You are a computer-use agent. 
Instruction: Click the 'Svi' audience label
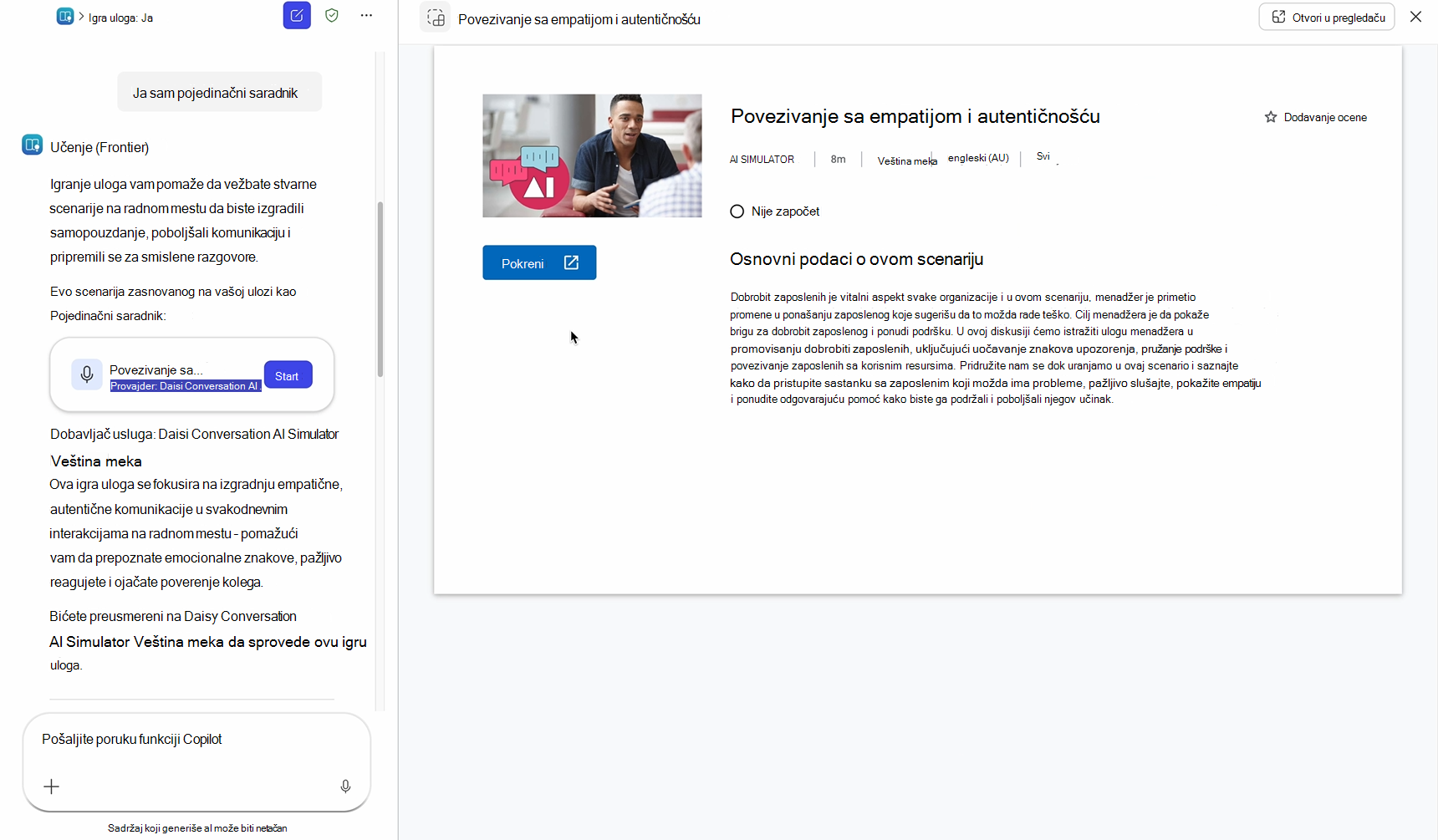(1043, 156)
